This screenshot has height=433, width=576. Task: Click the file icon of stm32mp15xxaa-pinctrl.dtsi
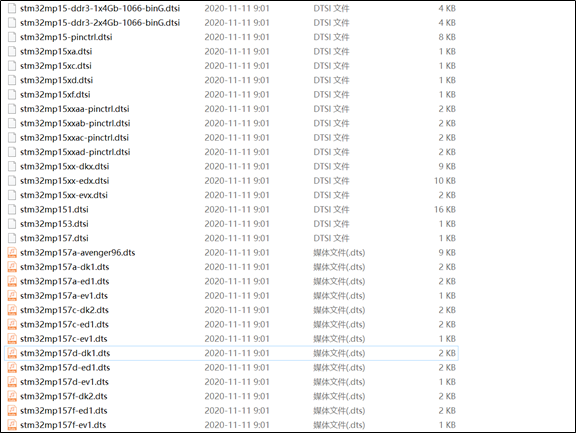click(x=12, y=109)
